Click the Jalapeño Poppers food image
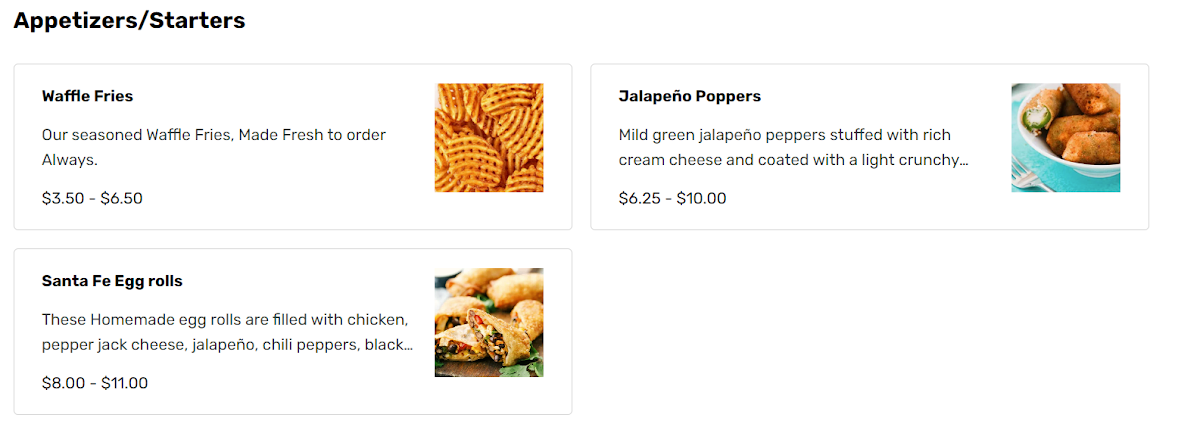Screen dimensions: 1200x443 1065,137
